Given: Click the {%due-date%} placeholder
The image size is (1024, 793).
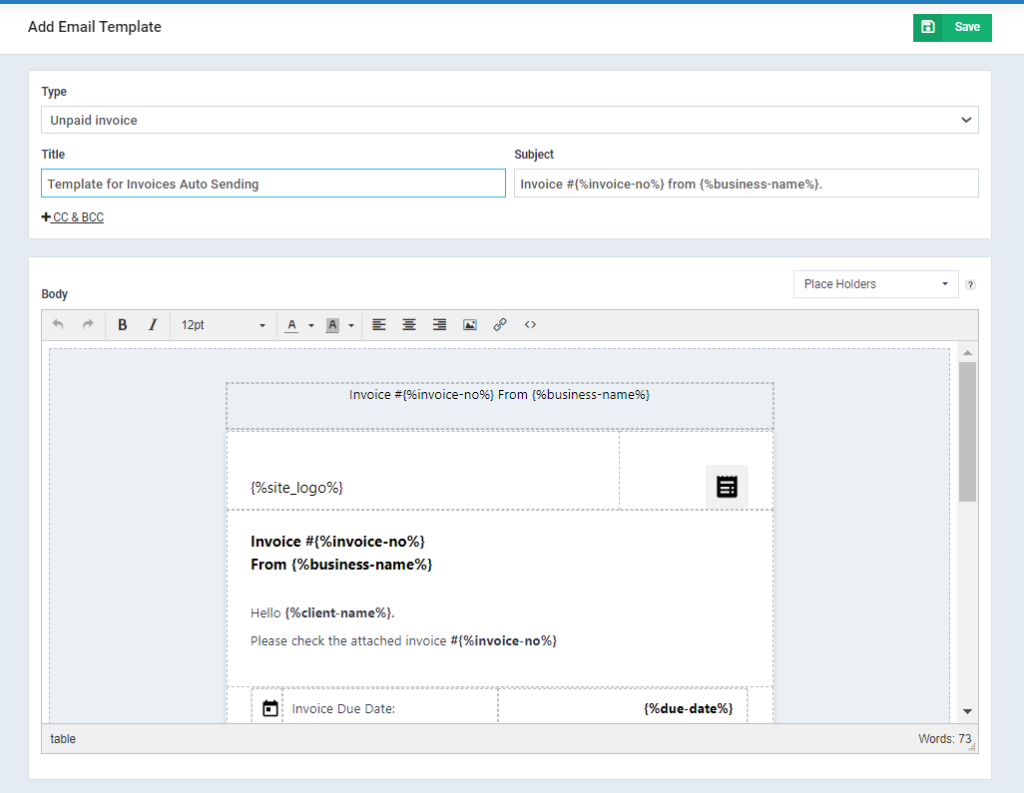Looking at the screenshot, I should point(688,709).
